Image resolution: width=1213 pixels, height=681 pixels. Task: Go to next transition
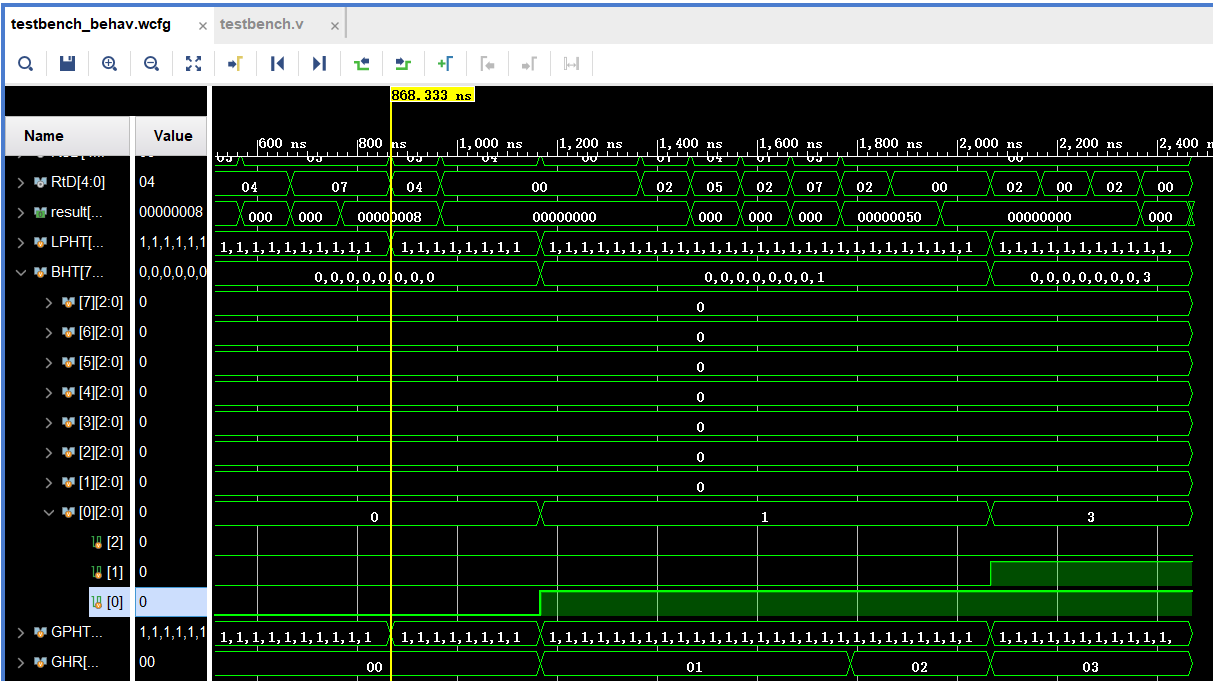point(403,64)
